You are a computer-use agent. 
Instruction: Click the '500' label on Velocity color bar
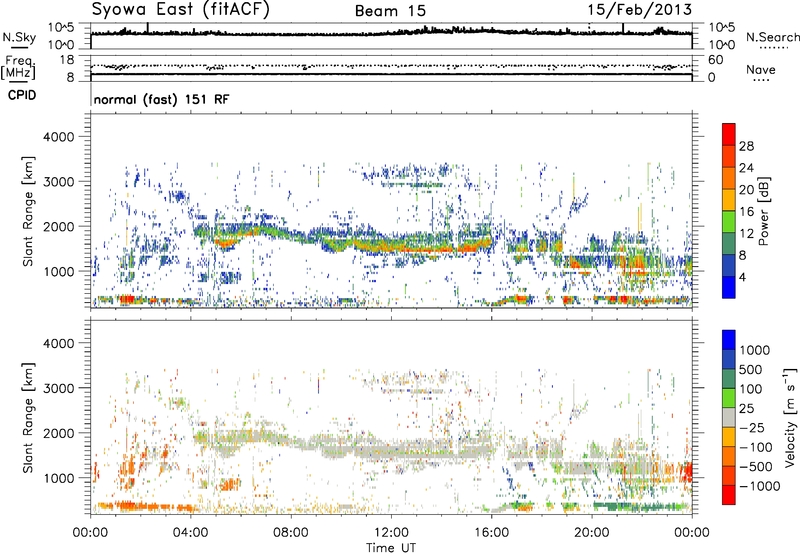point(752,369)
